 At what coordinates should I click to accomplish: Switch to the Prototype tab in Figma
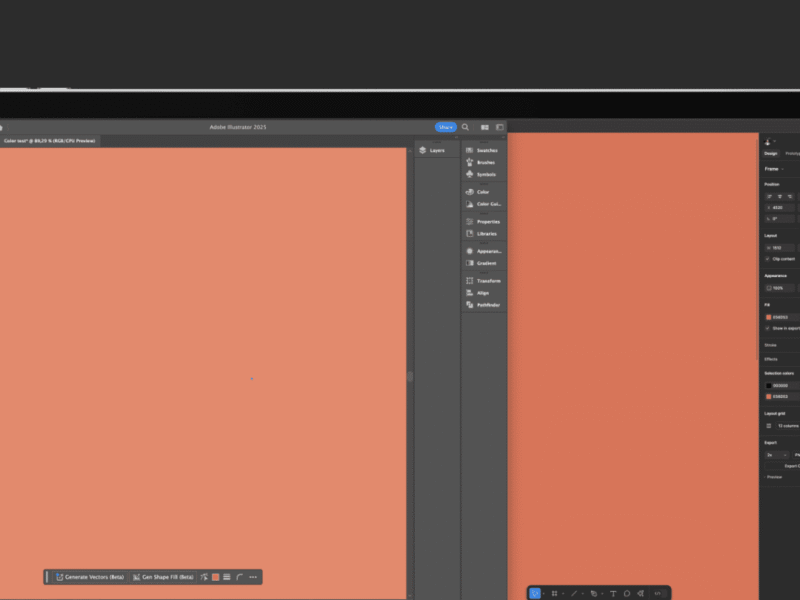point(792,154)
